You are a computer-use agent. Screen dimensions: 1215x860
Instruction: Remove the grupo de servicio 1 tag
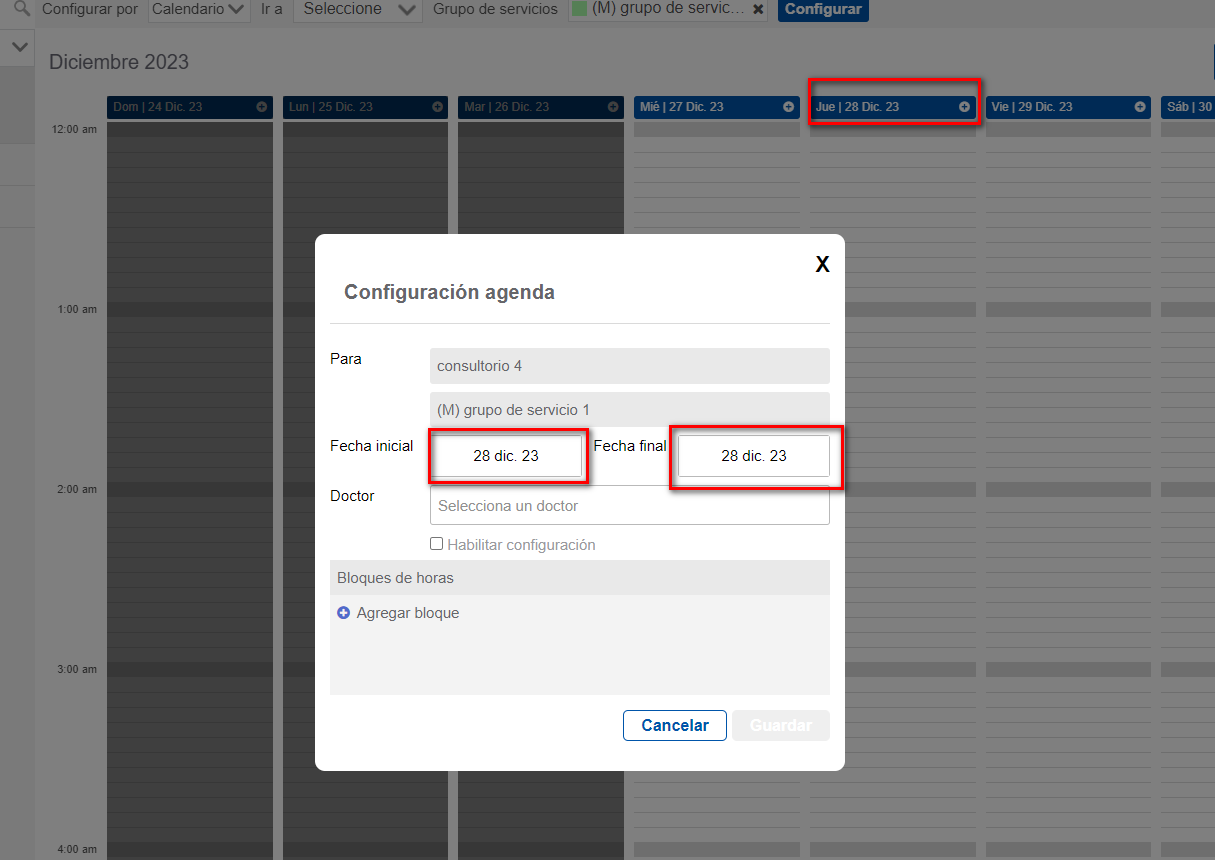tap(758, 10)
